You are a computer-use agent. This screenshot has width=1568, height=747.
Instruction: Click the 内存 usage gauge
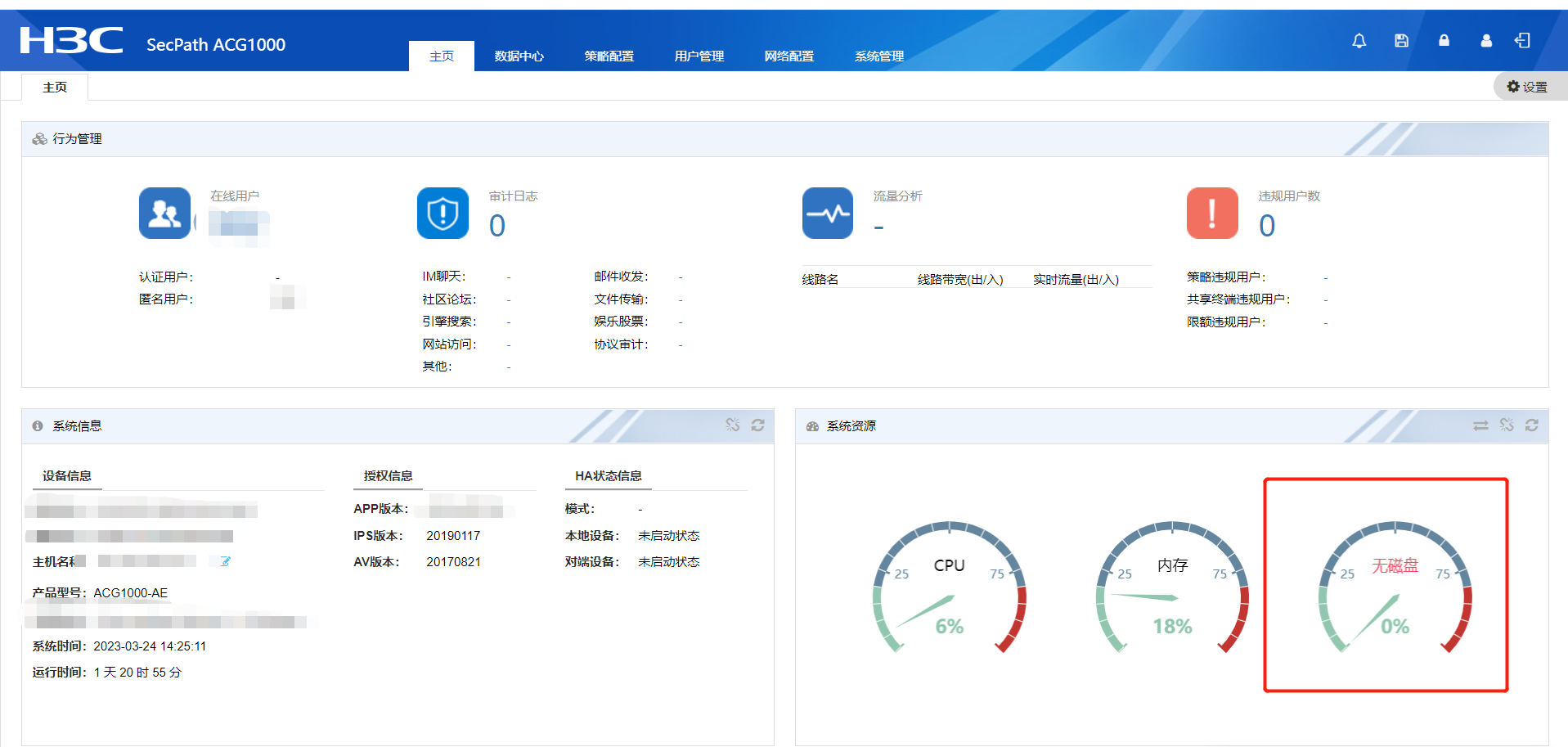[x=1172, y=589]
